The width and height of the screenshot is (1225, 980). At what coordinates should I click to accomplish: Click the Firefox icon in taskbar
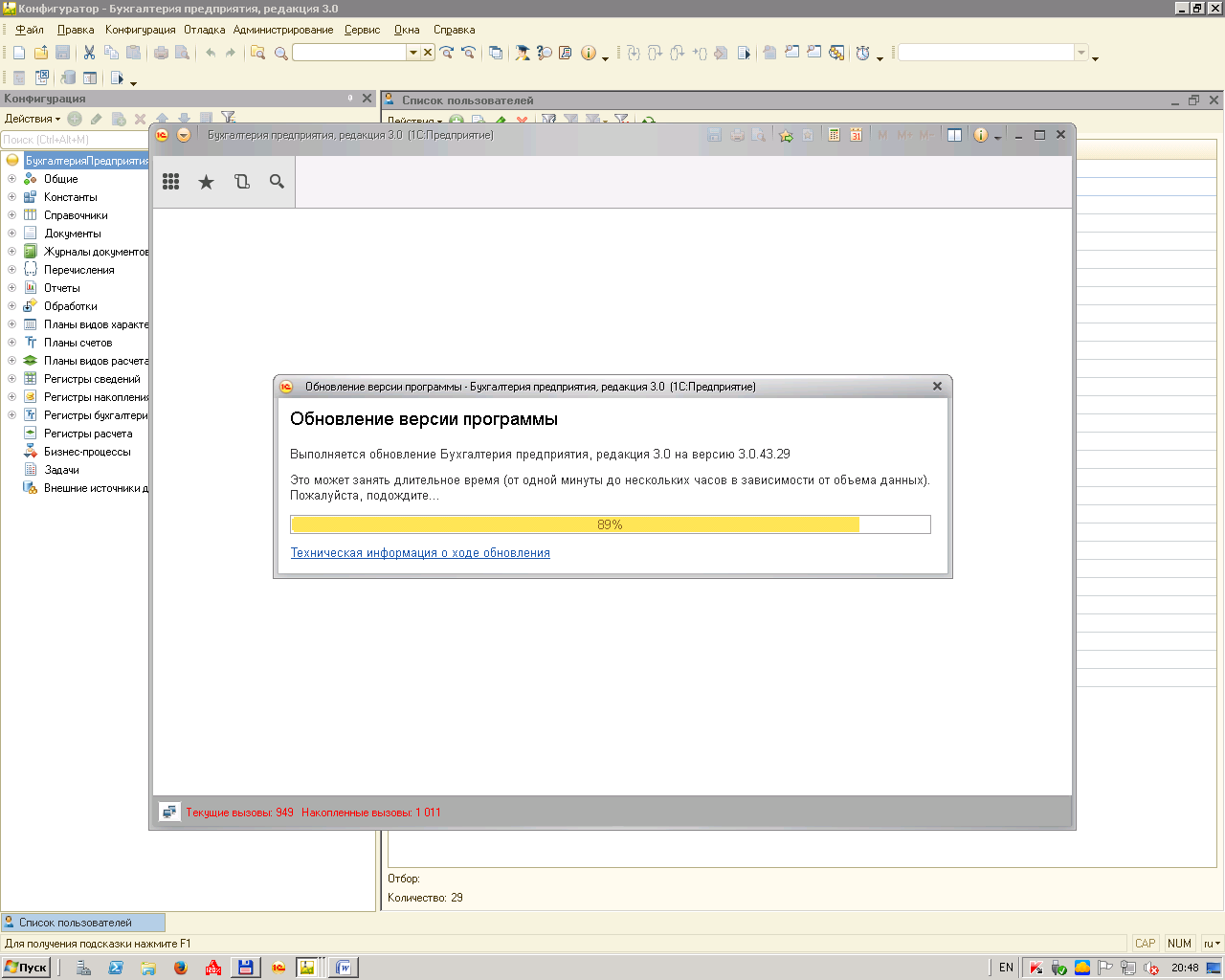(x=180, y=968)
